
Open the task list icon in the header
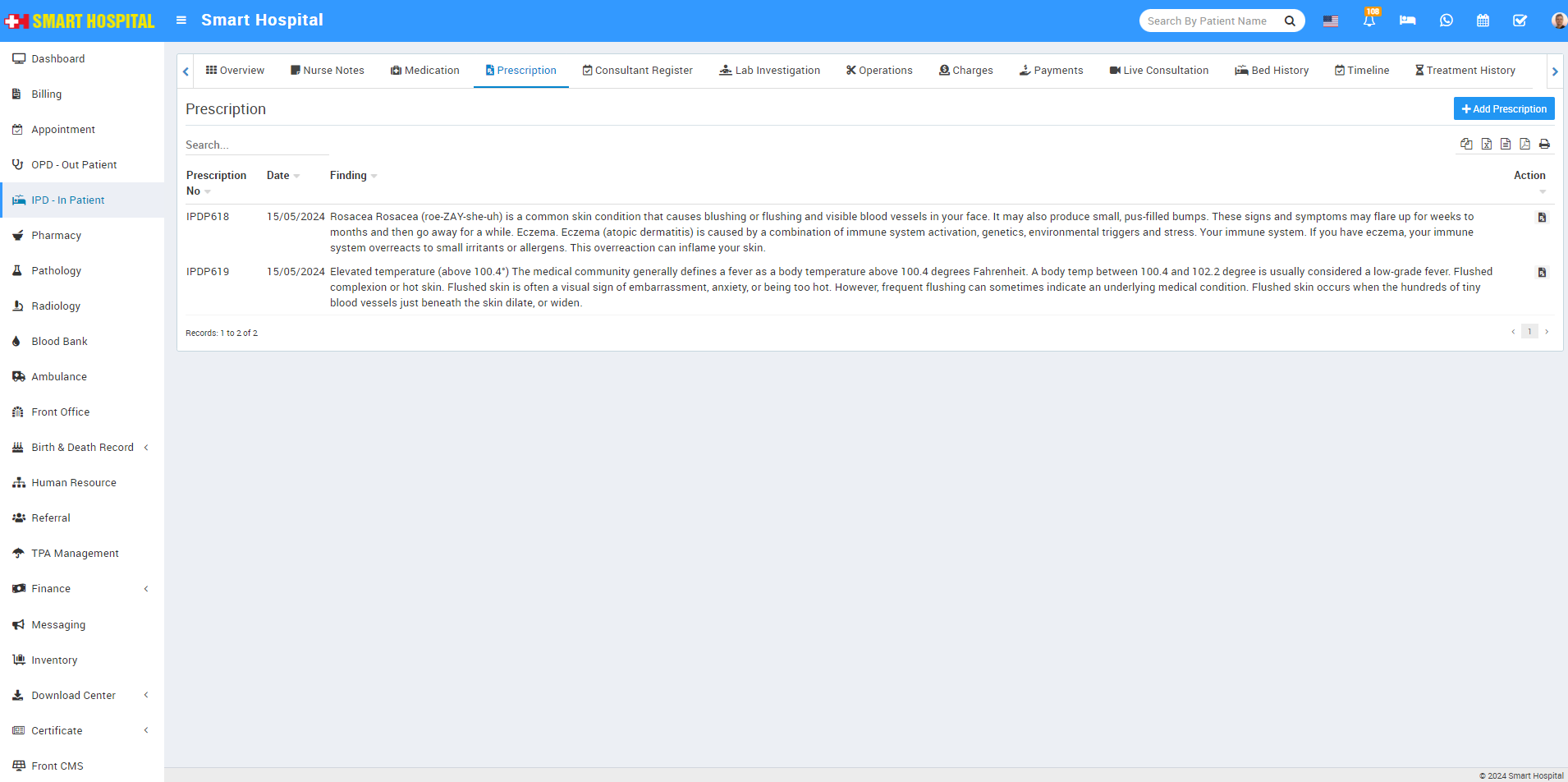1520,21
